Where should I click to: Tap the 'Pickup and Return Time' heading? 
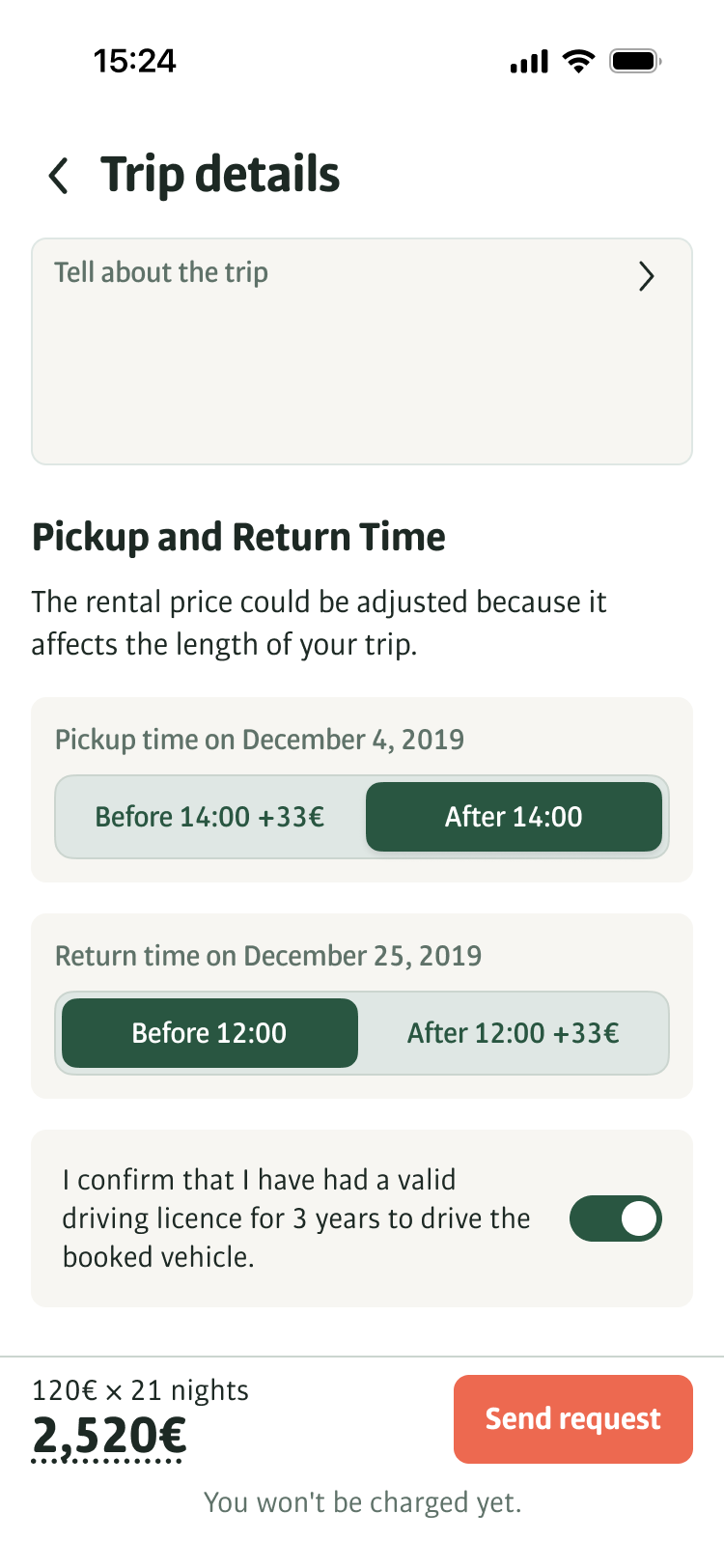tap(238, 537)
